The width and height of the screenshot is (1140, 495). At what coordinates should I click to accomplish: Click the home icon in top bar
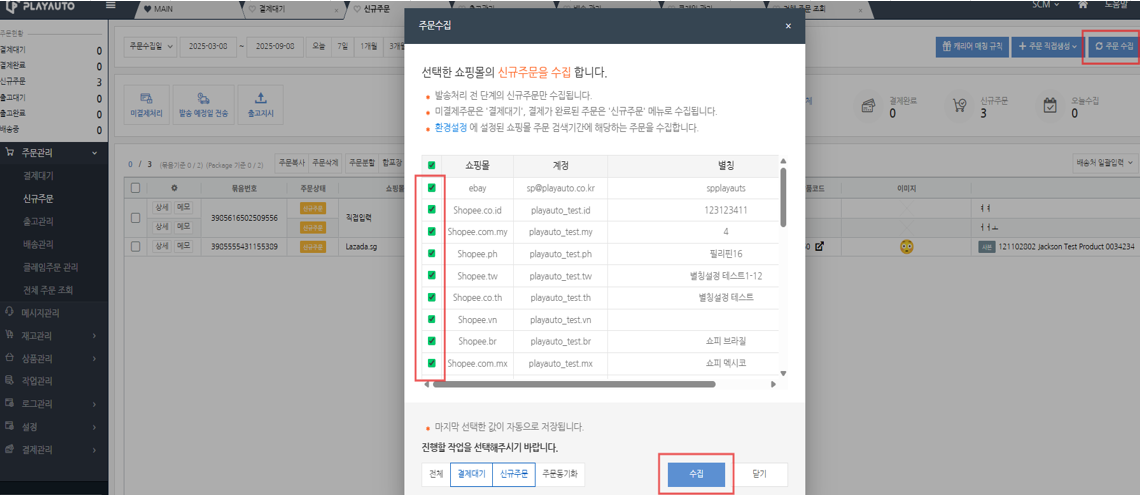click(1083, 4)
